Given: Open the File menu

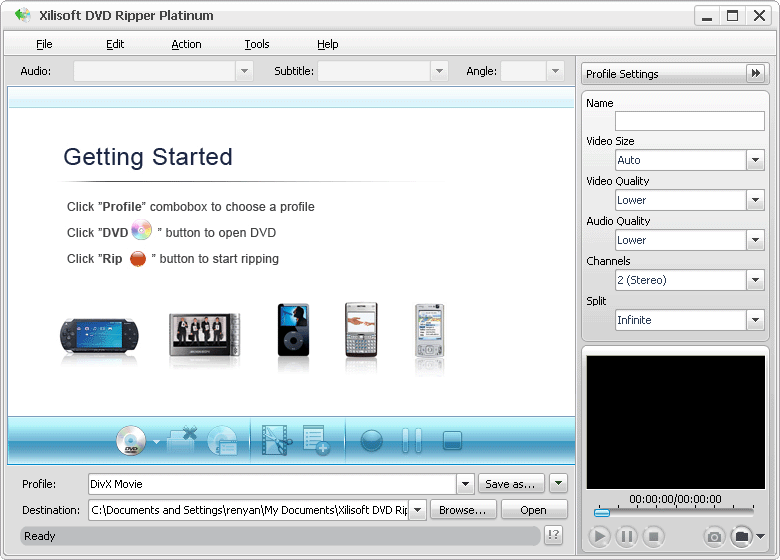Looking at the screenshot, I should pos(44,44).
